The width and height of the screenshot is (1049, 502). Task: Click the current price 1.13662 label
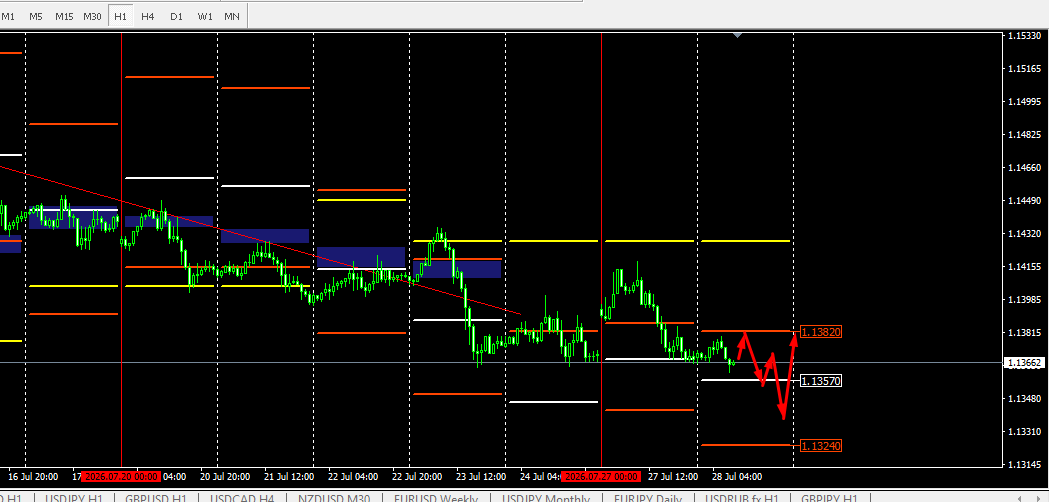[x=1025, y=363]
